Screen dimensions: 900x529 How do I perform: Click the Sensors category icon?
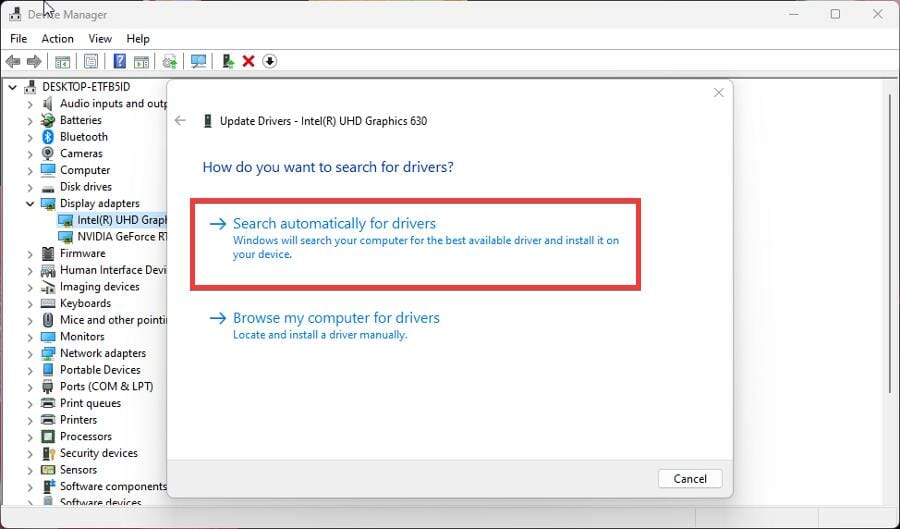click(48, 470)
